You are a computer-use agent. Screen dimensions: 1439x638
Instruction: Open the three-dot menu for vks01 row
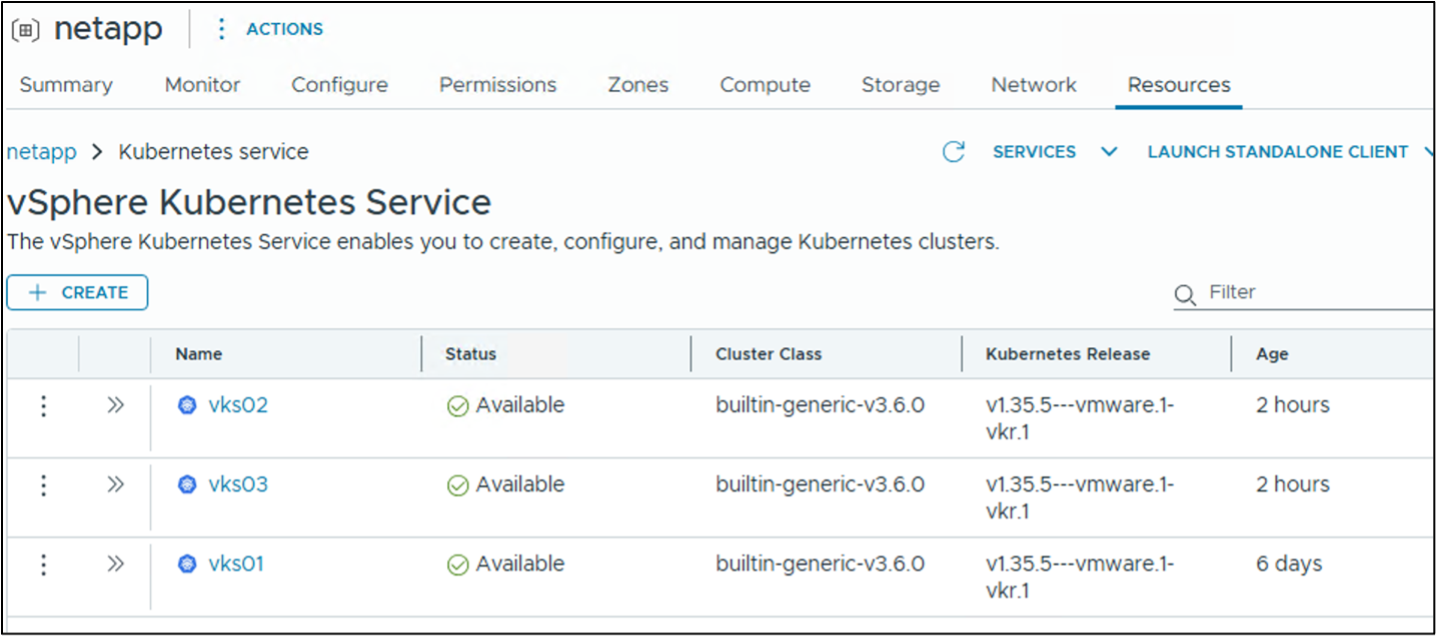pos(43,565)
